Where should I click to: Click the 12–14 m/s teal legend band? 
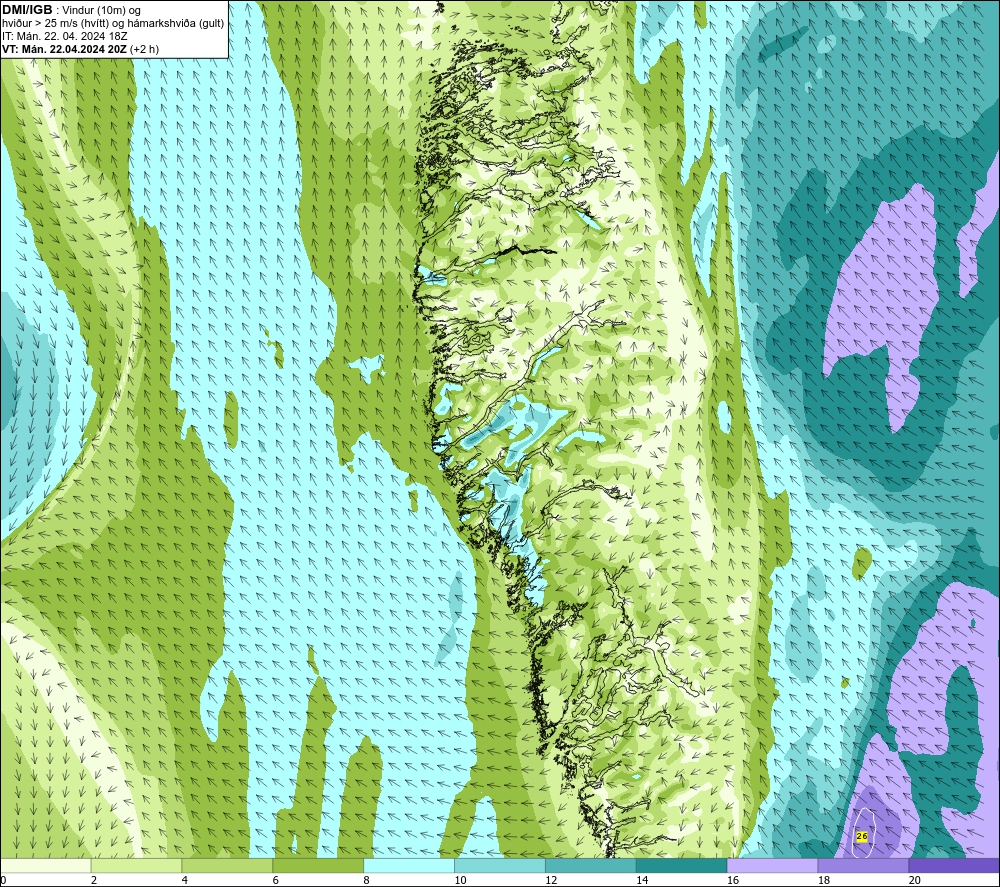click(x=591, y=865)
